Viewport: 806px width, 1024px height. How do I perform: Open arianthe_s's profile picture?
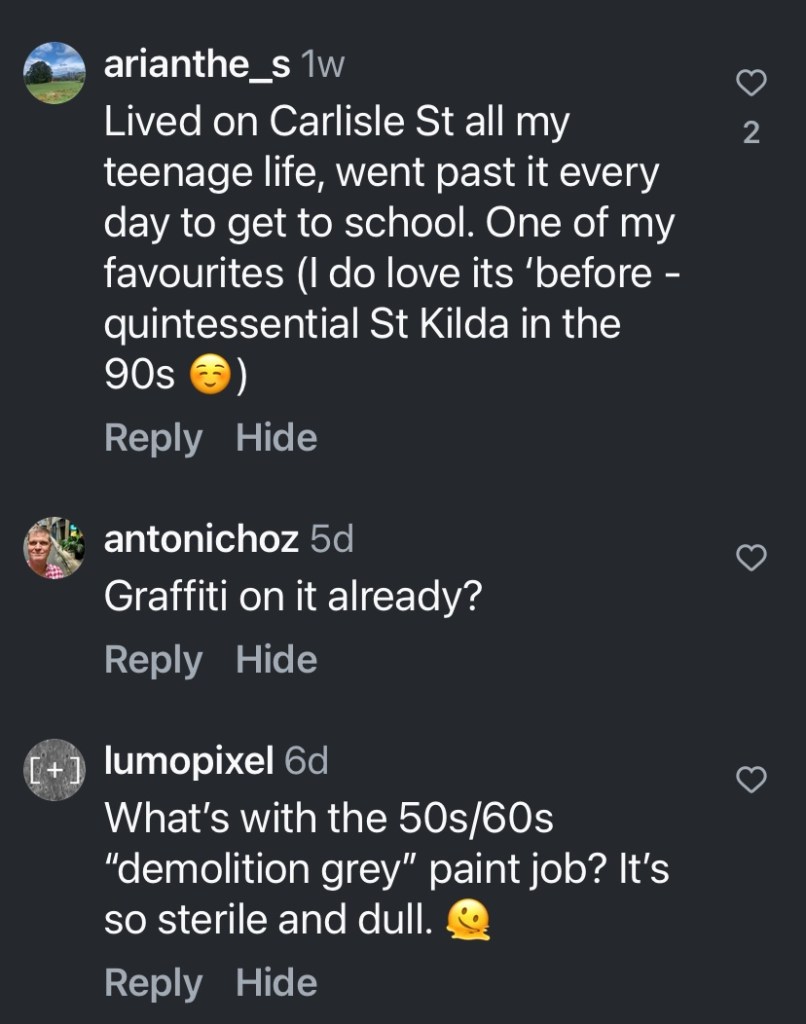pyautogui.click(x=53, y=73)
